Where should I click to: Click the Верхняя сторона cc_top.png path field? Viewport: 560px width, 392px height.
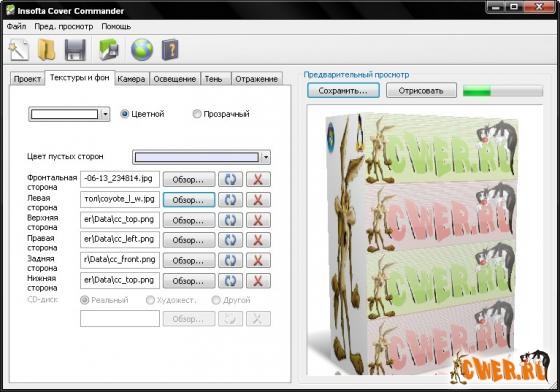click(120, 220)
